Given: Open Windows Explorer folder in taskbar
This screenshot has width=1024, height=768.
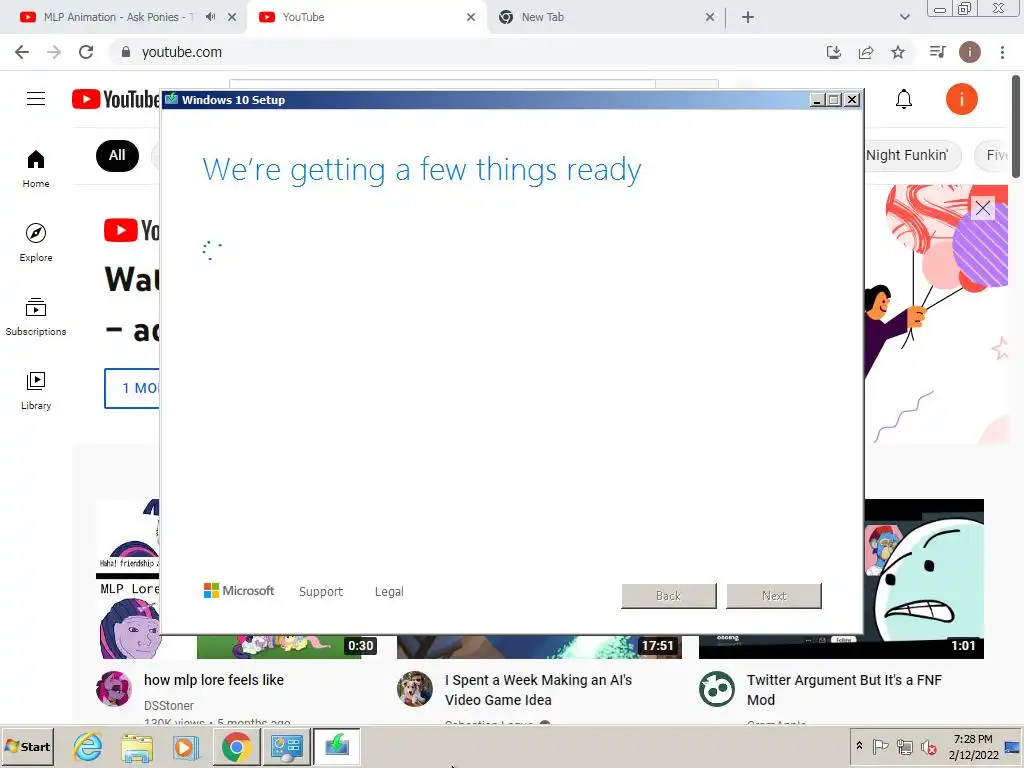Looking at the screenshot, I should point(137,747).
